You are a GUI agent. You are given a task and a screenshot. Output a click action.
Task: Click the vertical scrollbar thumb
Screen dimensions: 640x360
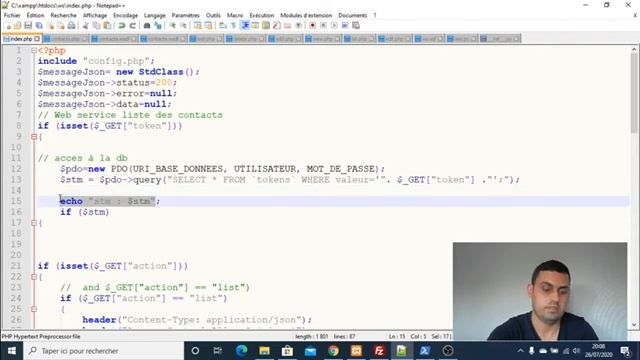(633, 92)
